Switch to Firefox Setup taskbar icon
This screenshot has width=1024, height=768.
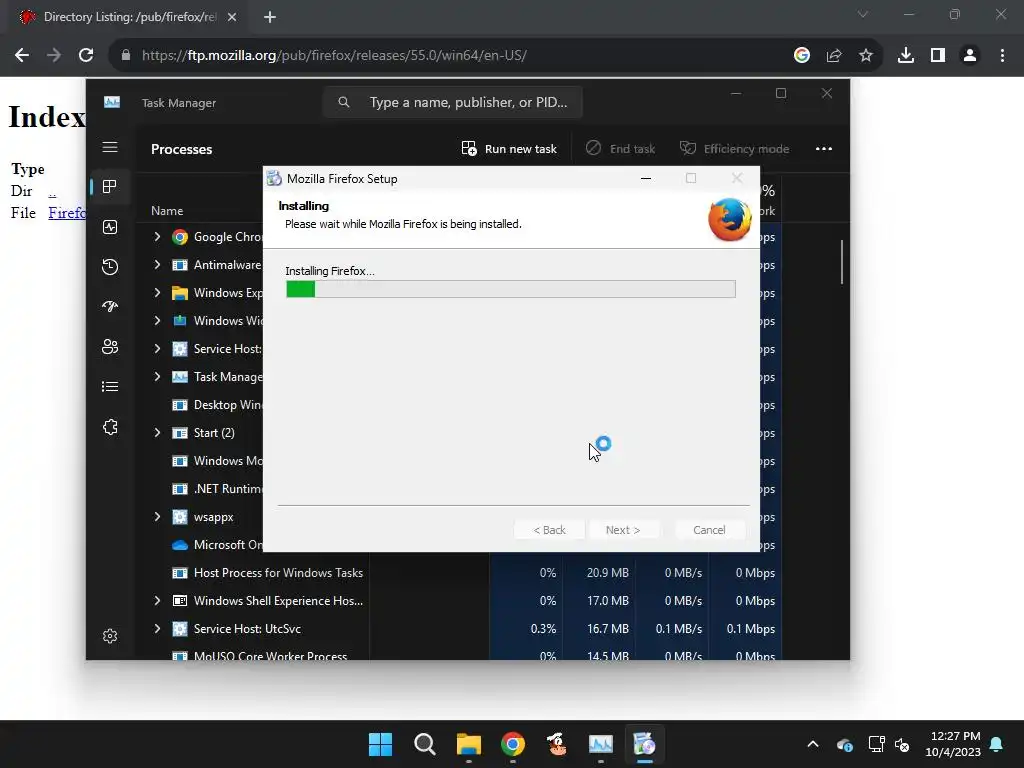(645, 744)
